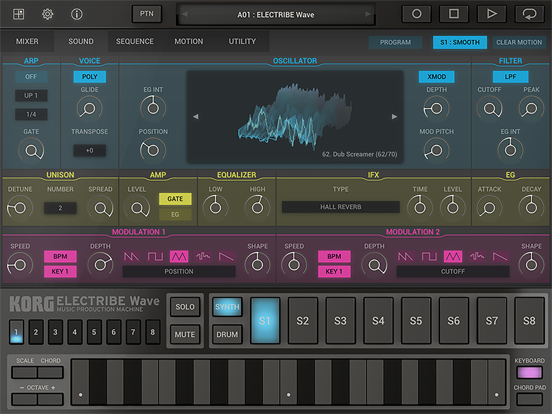Go to next pattern arrow
Image resolution: width=552 pixels, height=414 pixels.
[x=368, y=14]
